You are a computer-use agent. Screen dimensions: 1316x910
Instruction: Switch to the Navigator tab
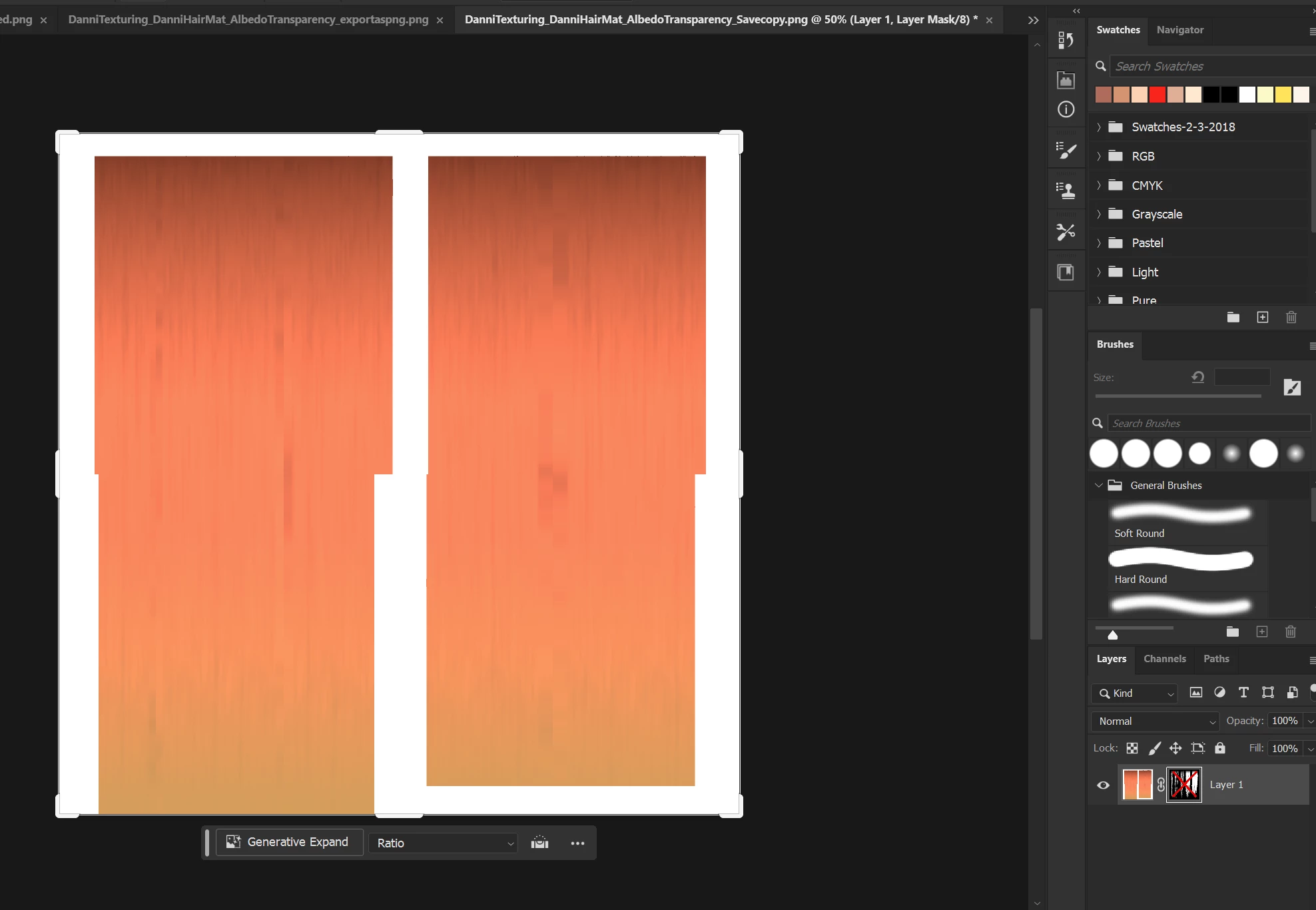click(x=1179, y=30)
